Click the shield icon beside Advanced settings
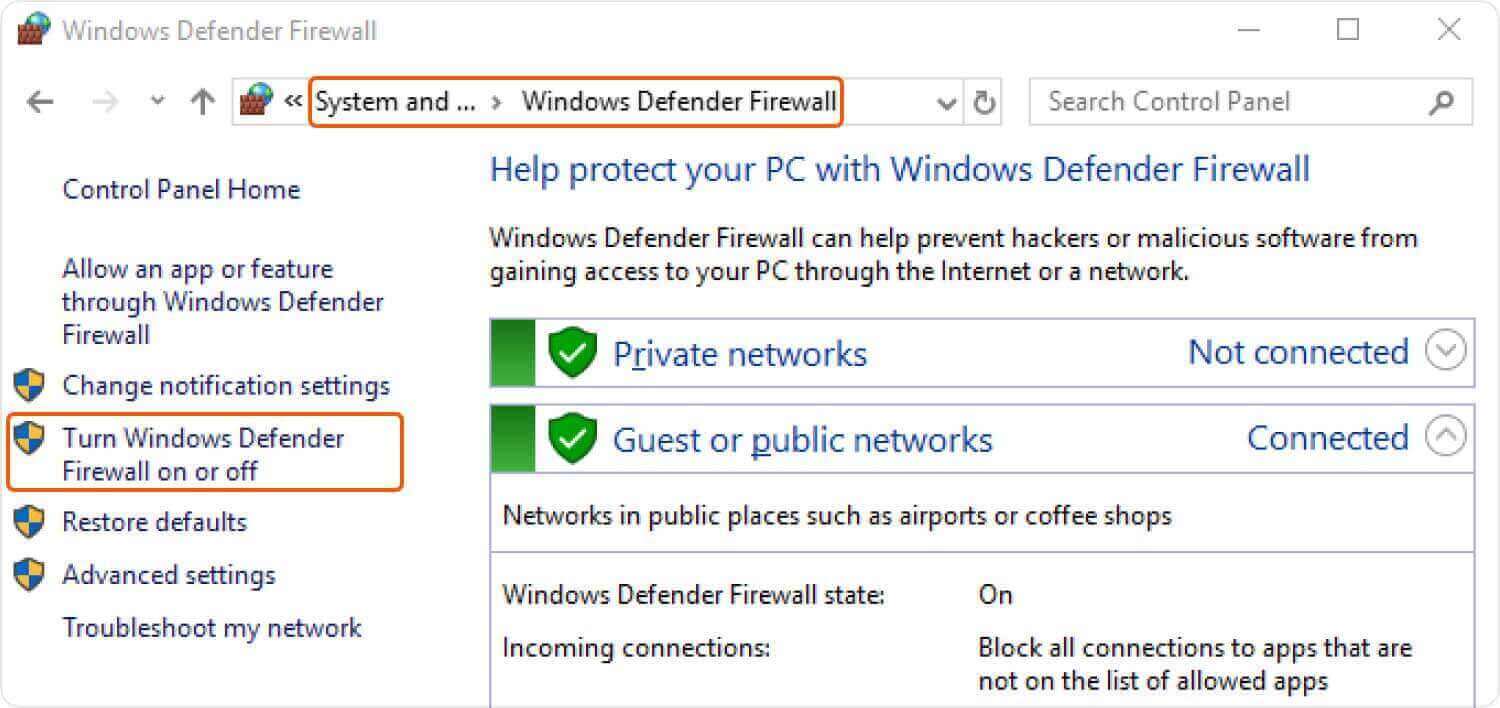This screenshot has height=708, width=1500. click(x=29, y=575)
